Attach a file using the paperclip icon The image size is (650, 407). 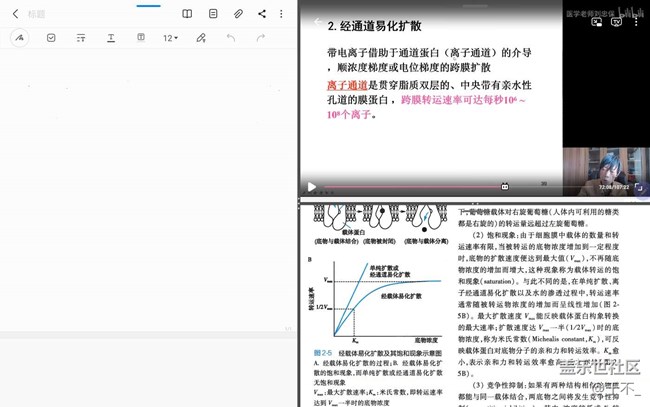[237, 14]
